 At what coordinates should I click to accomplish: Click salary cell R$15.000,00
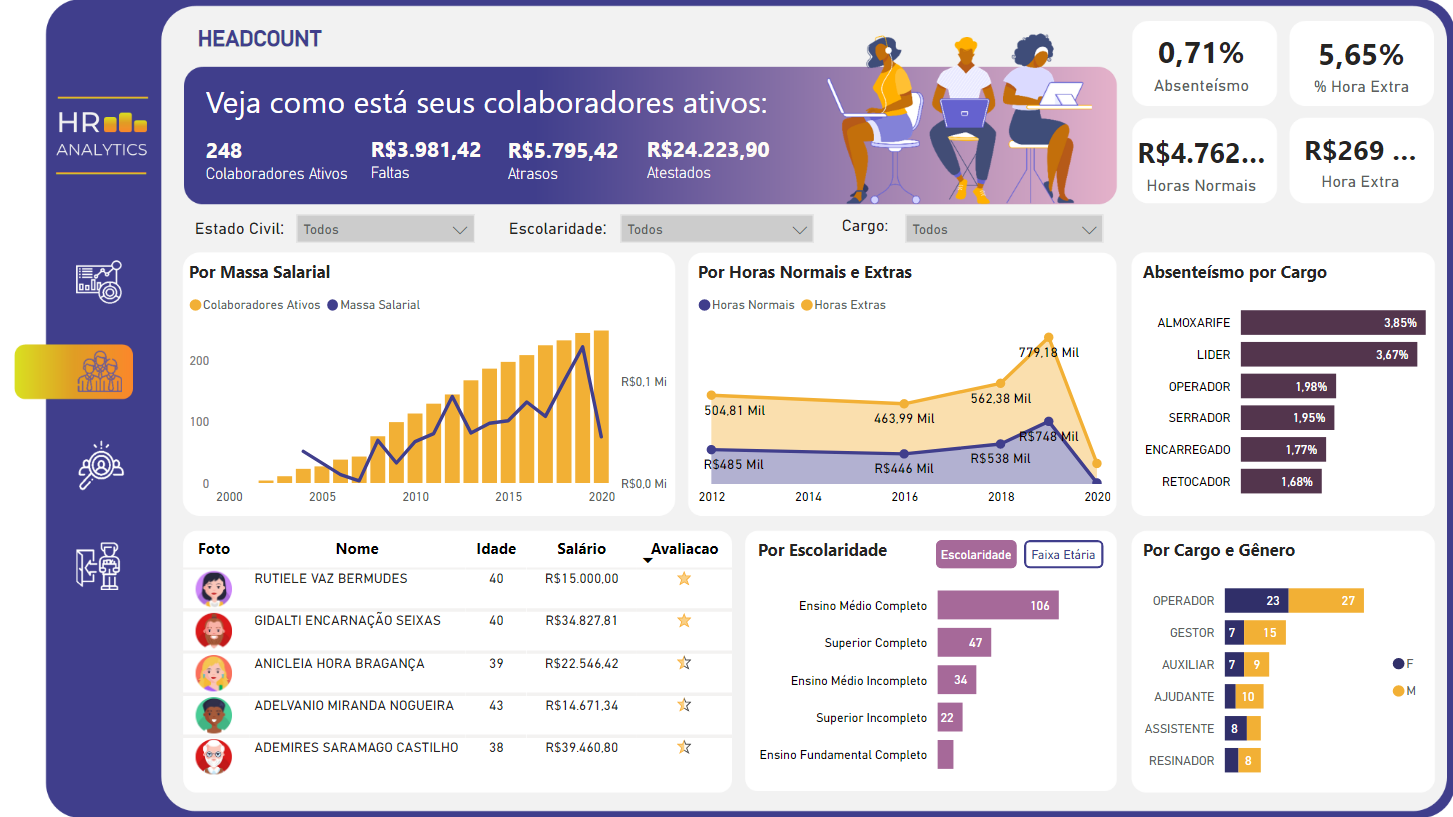point(582,578)
